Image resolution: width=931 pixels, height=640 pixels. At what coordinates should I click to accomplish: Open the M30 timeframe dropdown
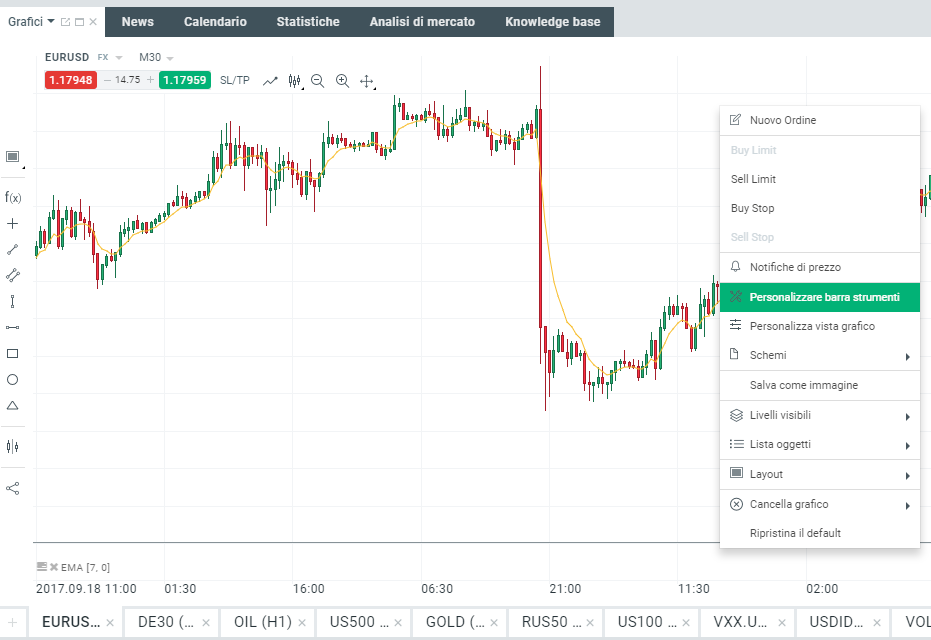[x=170, y=58]
